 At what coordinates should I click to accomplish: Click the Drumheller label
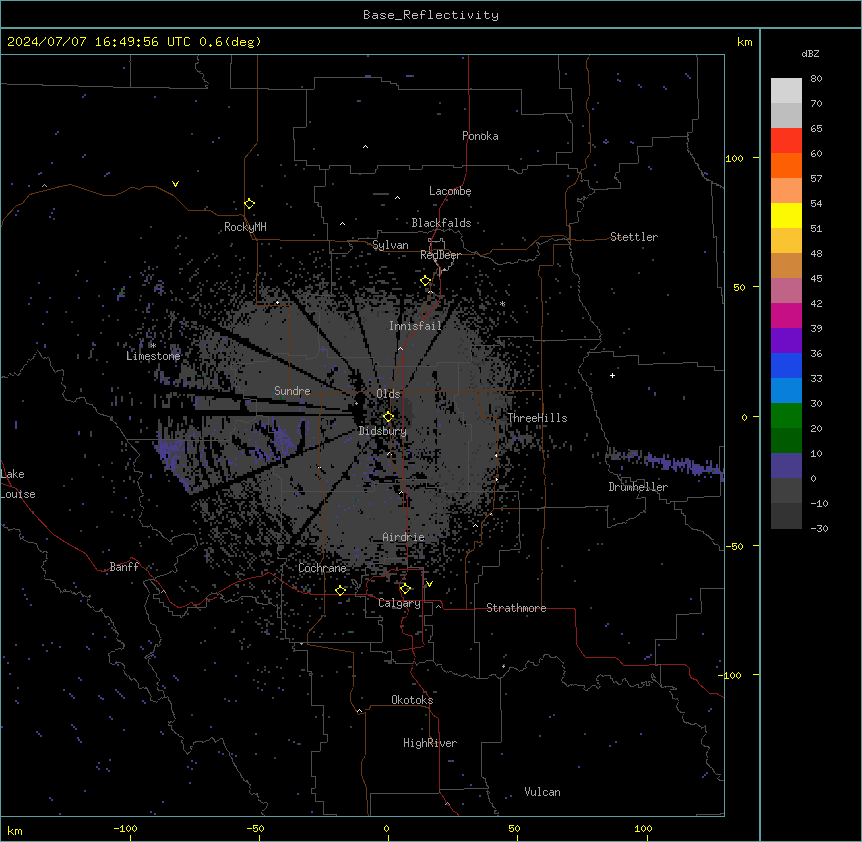[x=638, y=487]
